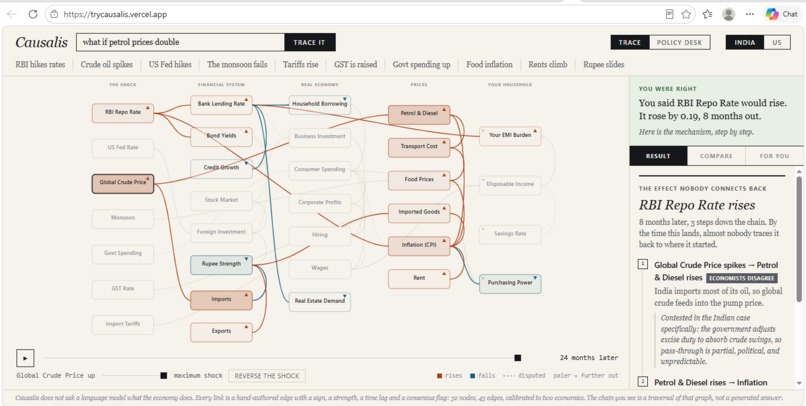Choose the 'RBI hikes rates' preset

pyautogui.click(x=40, y=64)
